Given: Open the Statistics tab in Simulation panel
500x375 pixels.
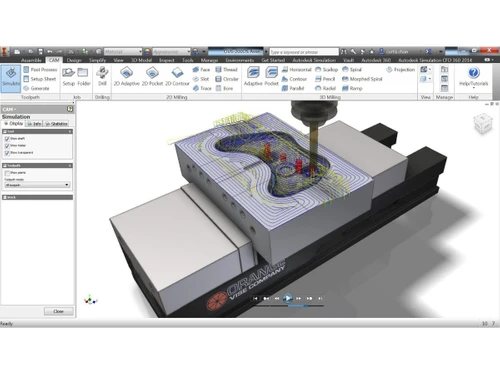Looking at the screenshot, I should (x=56, y=124).
